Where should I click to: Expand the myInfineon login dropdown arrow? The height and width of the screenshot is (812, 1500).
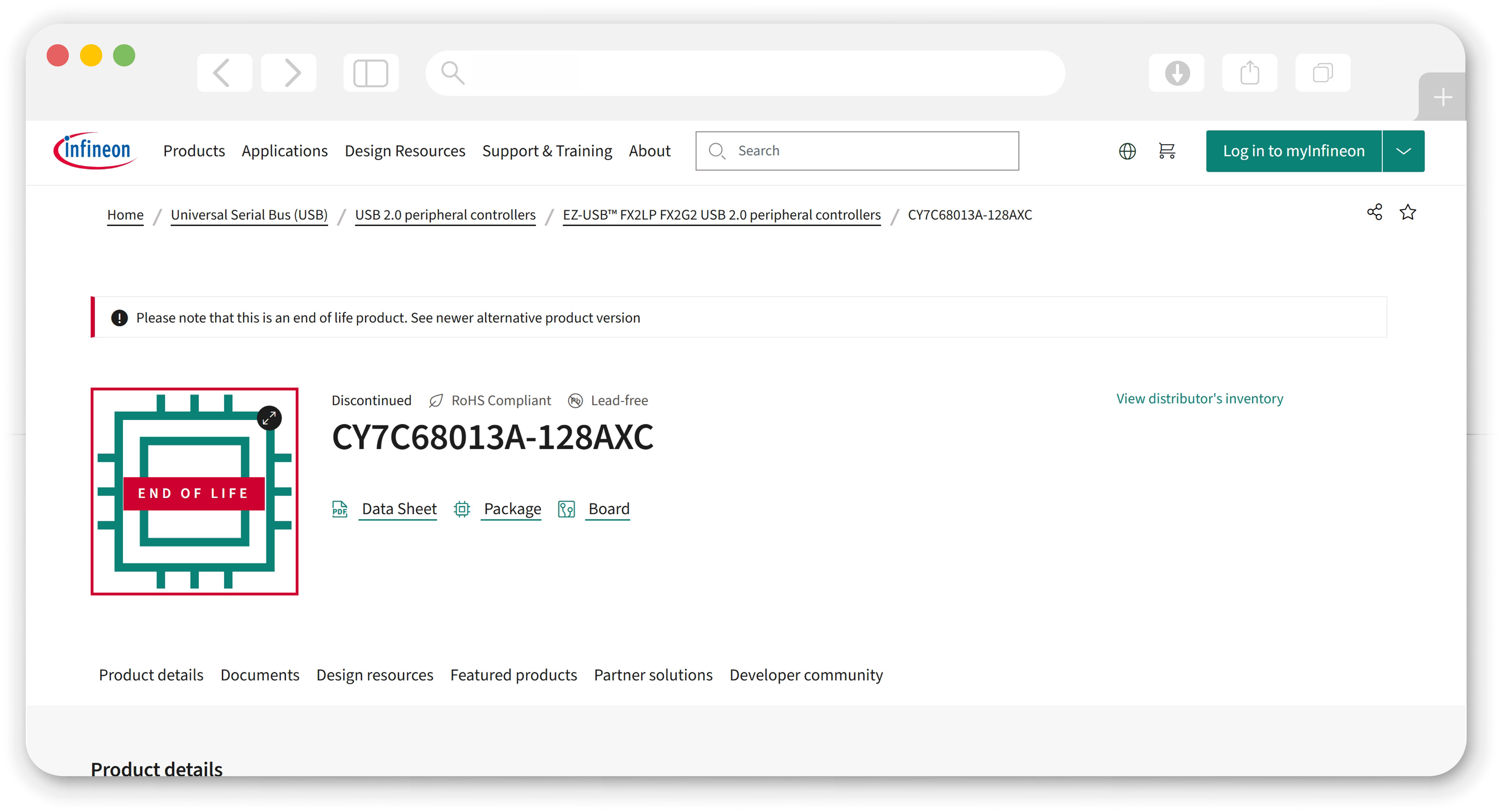[1403, 151]
